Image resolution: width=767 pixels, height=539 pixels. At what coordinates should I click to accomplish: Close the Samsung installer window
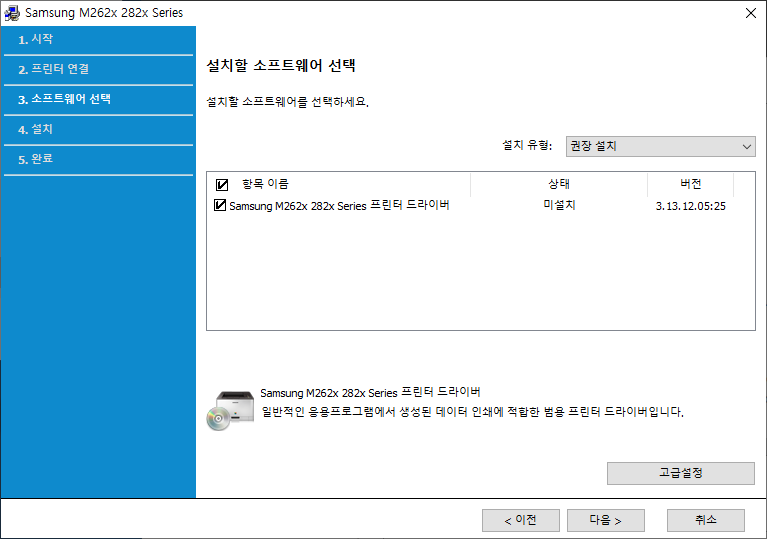click(x=751, y=13)
